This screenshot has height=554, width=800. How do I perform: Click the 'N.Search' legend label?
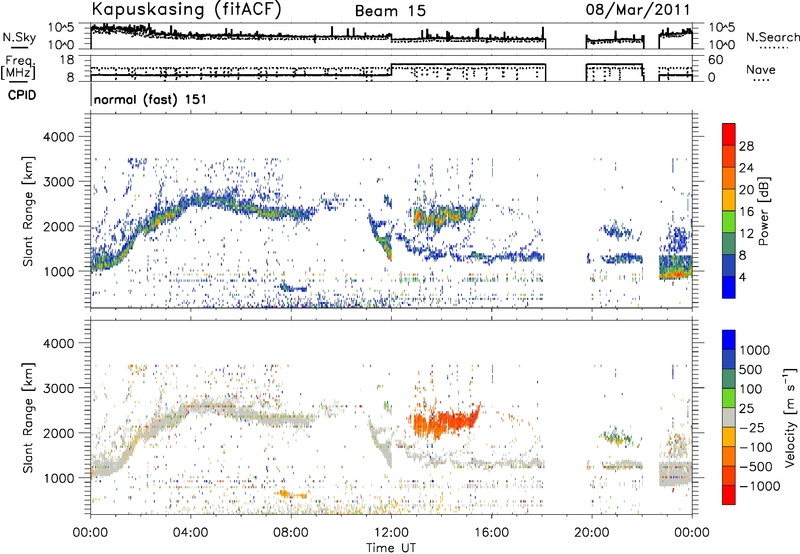tap(772, 37)
